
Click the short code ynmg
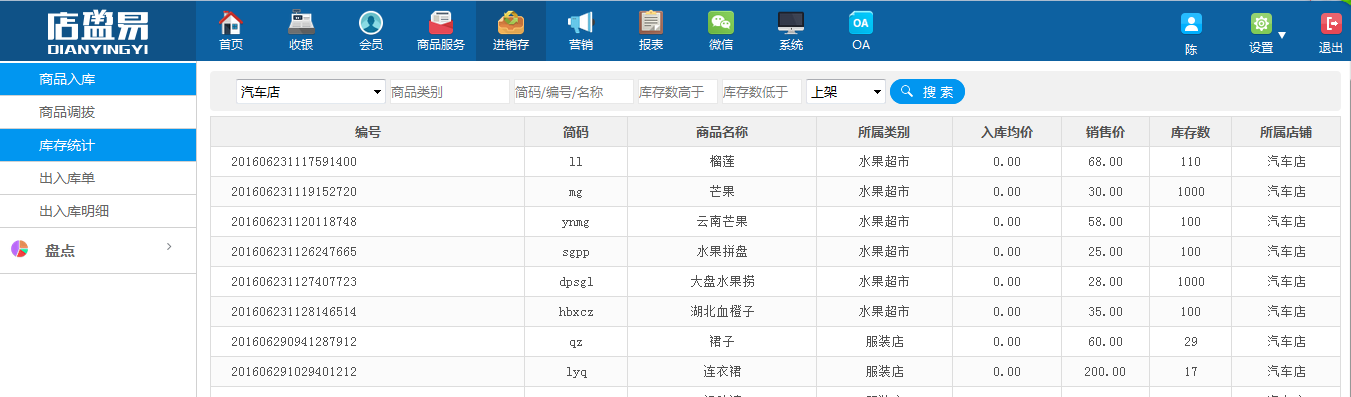[576, 222]
